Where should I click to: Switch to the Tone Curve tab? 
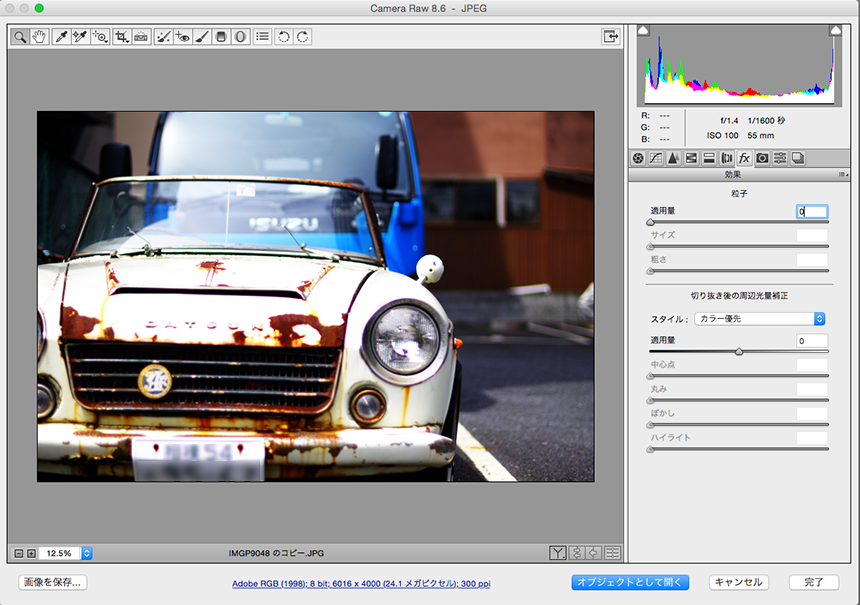coord(655,159)
